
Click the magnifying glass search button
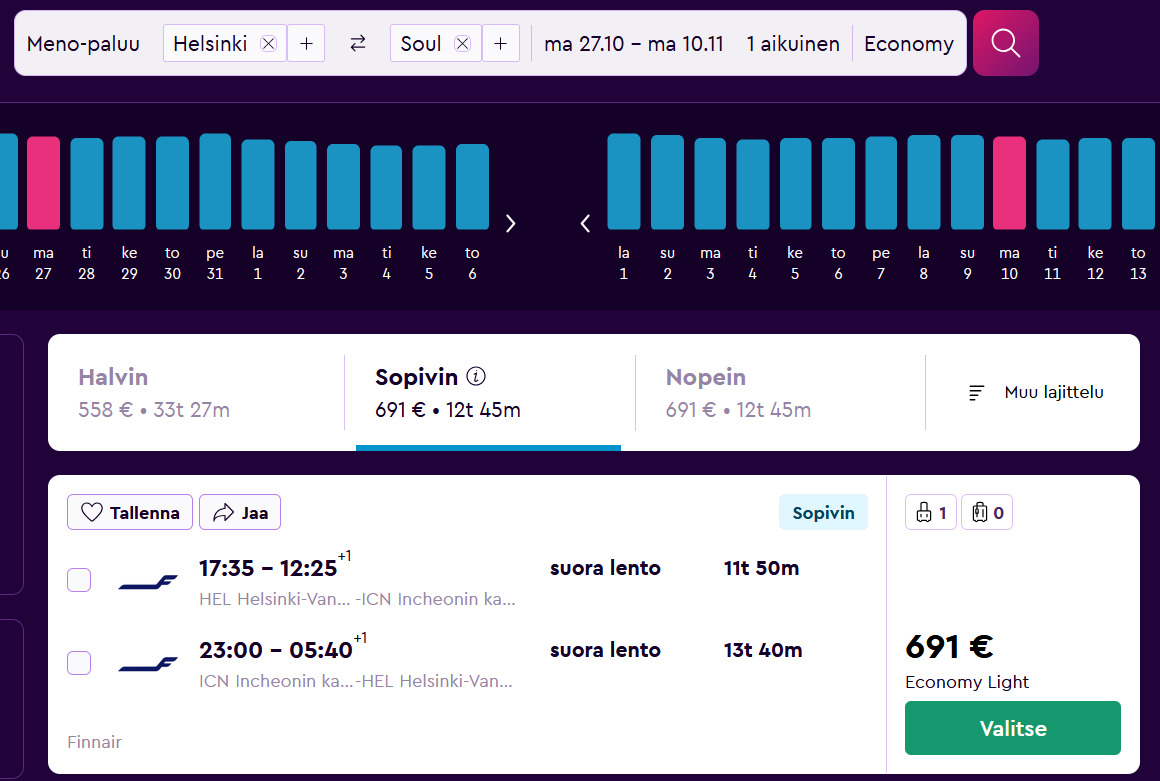pos(1005,43)
